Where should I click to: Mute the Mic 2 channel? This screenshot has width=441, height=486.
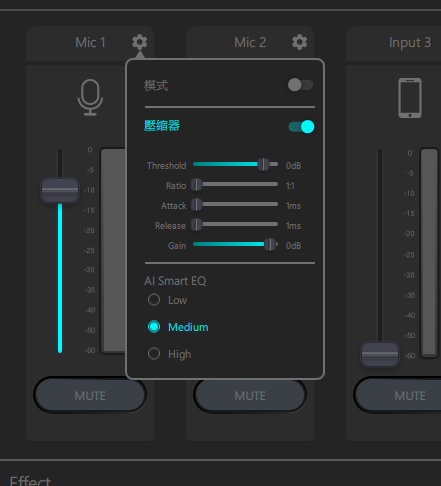250,395
